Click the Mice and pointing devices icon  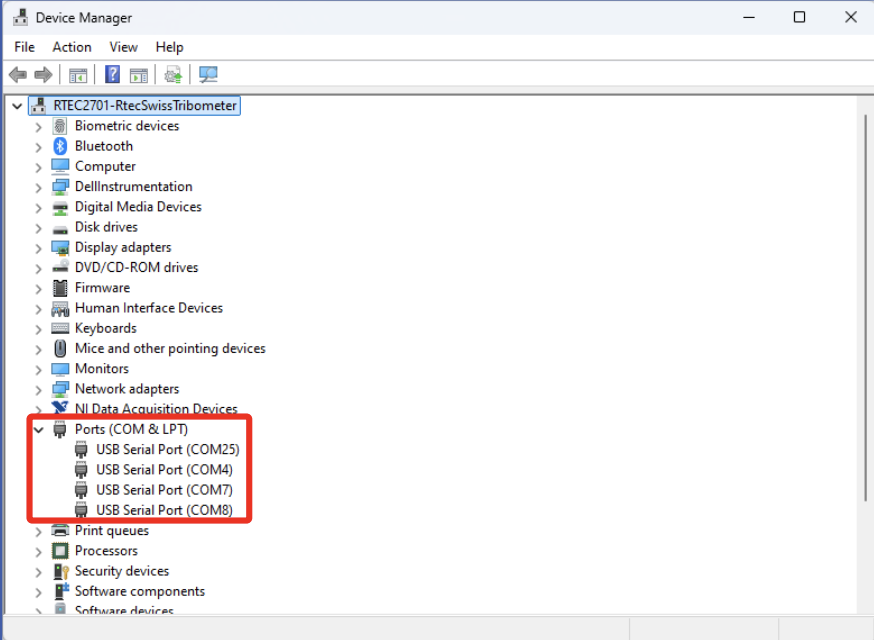[x=60, y=348]
